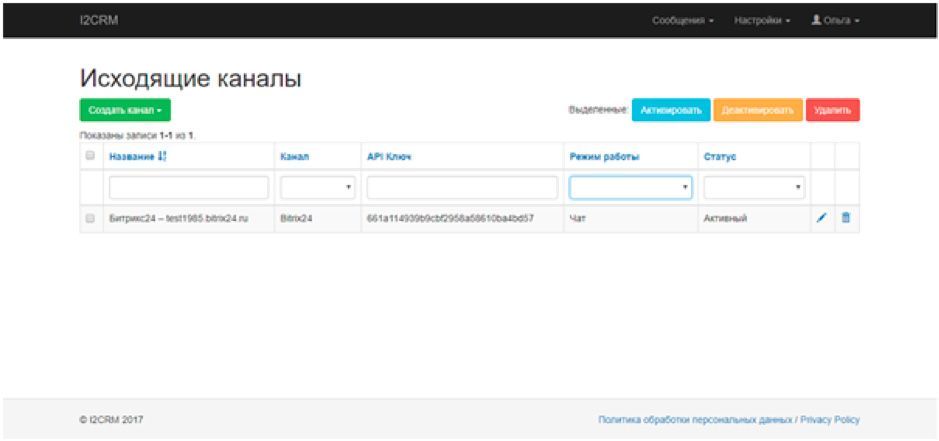
Task: Click the sort icon next to Название
Action: (x=162, y=157)
